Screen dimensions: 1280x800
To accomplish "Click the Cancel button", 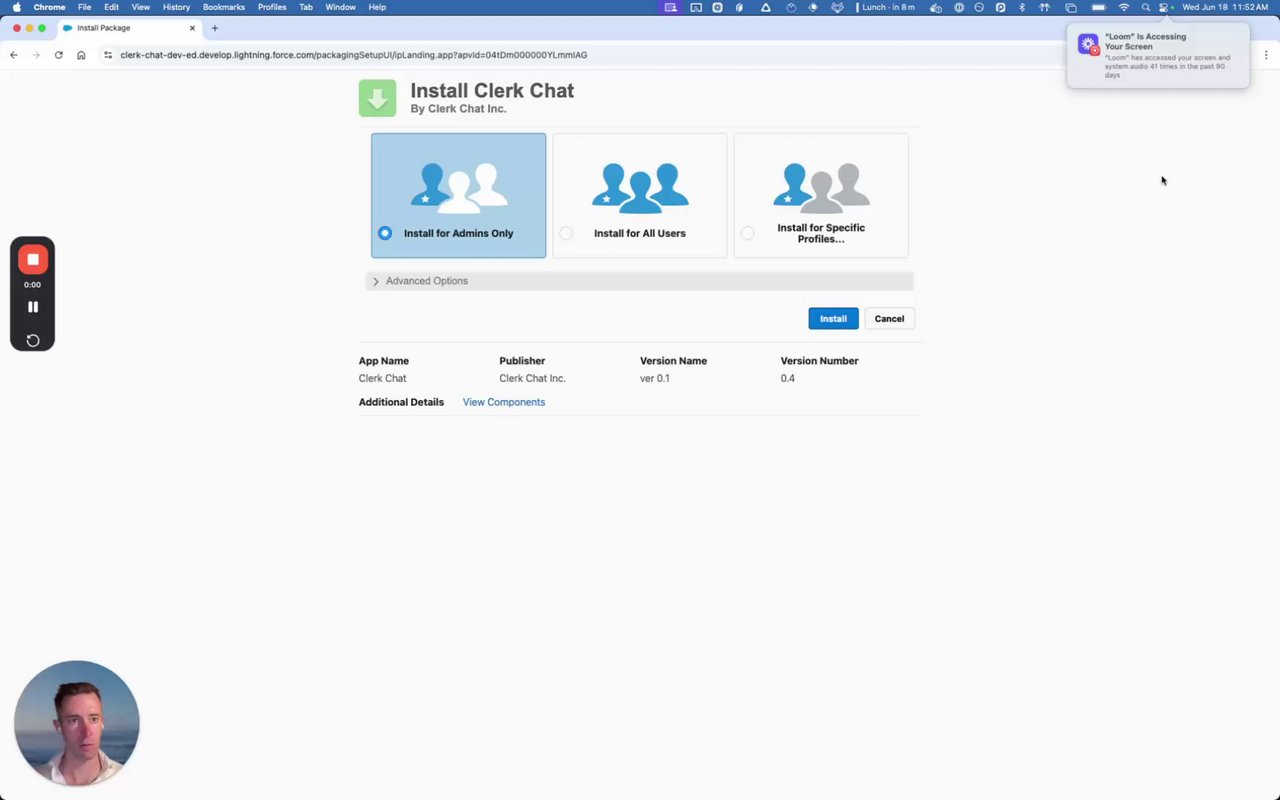I will pyautogui.click(x=889, y=319).
